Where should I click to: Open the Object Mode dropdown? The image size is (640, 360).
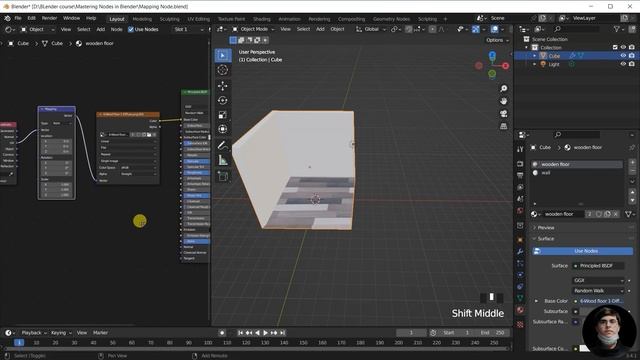point(253,29)
